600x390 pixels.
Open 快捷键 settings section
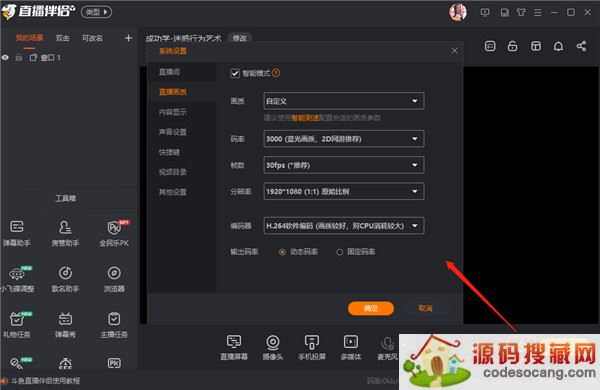coord(182,152)
